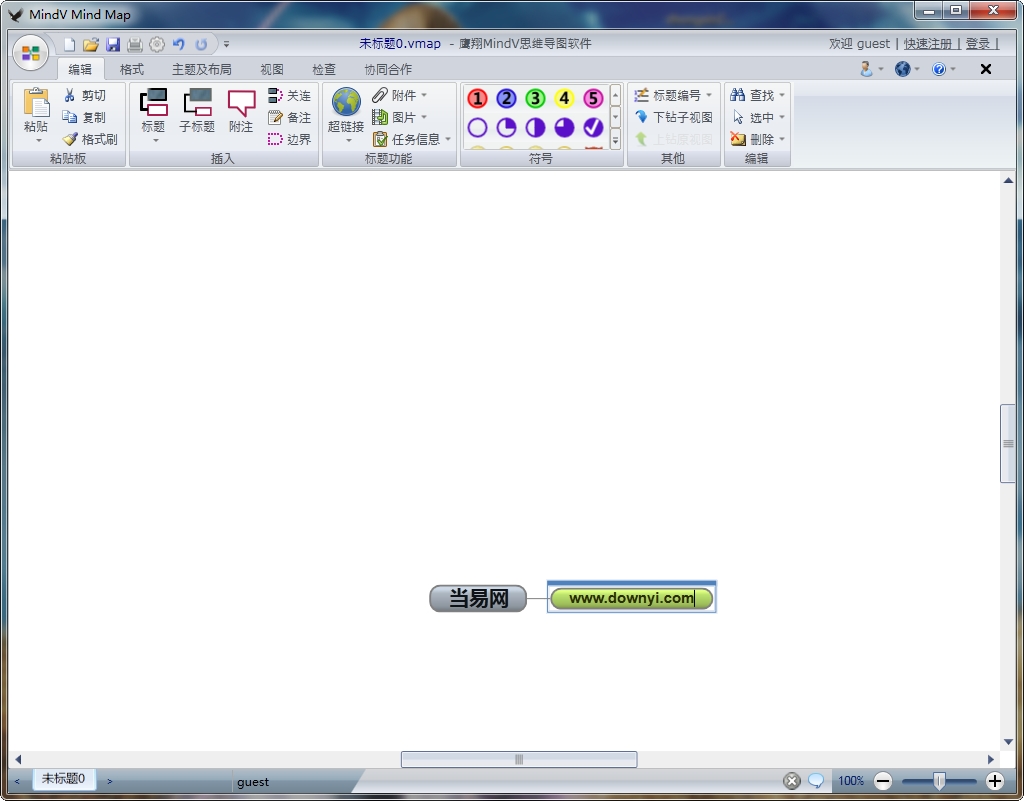Apply the purple checkmark symbol

(x=593, y=128)
